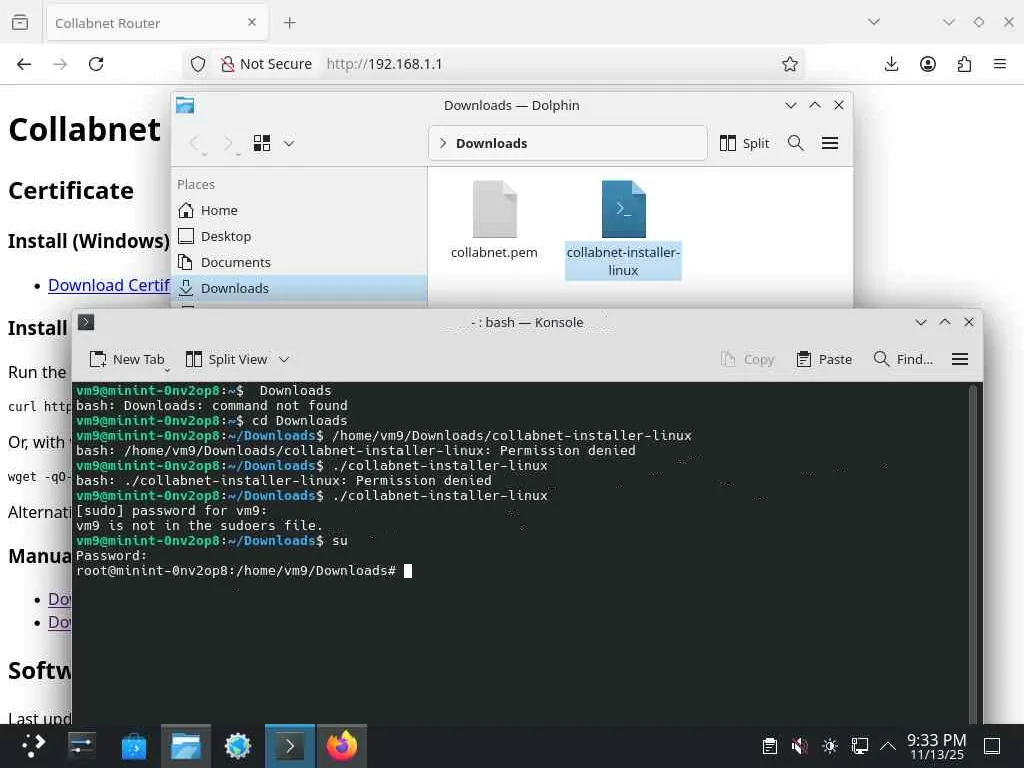The height and width of the screenshot is (768, 1024).
Task: Open the globe browser icon in taskbar
Action: pos(238,746)
